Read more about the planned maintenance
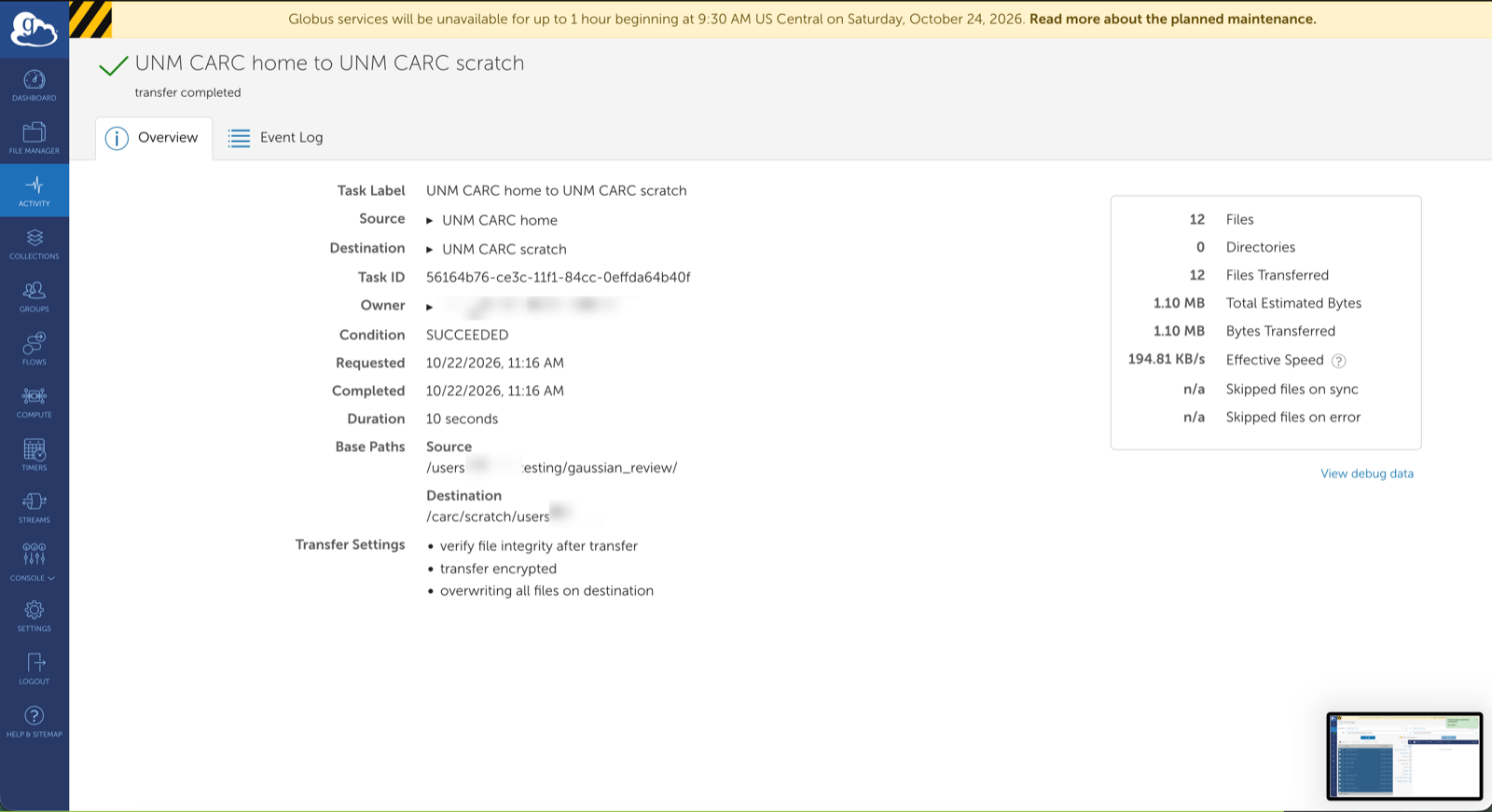The image size is (1492, 812). [x=1173, y=19]
